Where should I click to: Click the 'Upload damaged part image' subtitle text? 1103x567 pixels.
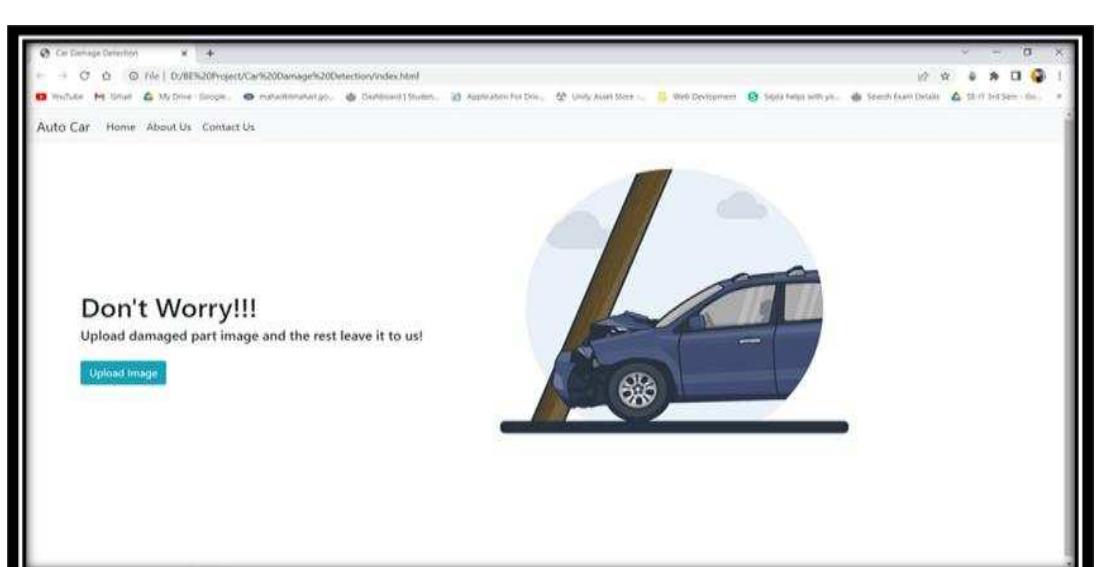click(x=252, y=336)
